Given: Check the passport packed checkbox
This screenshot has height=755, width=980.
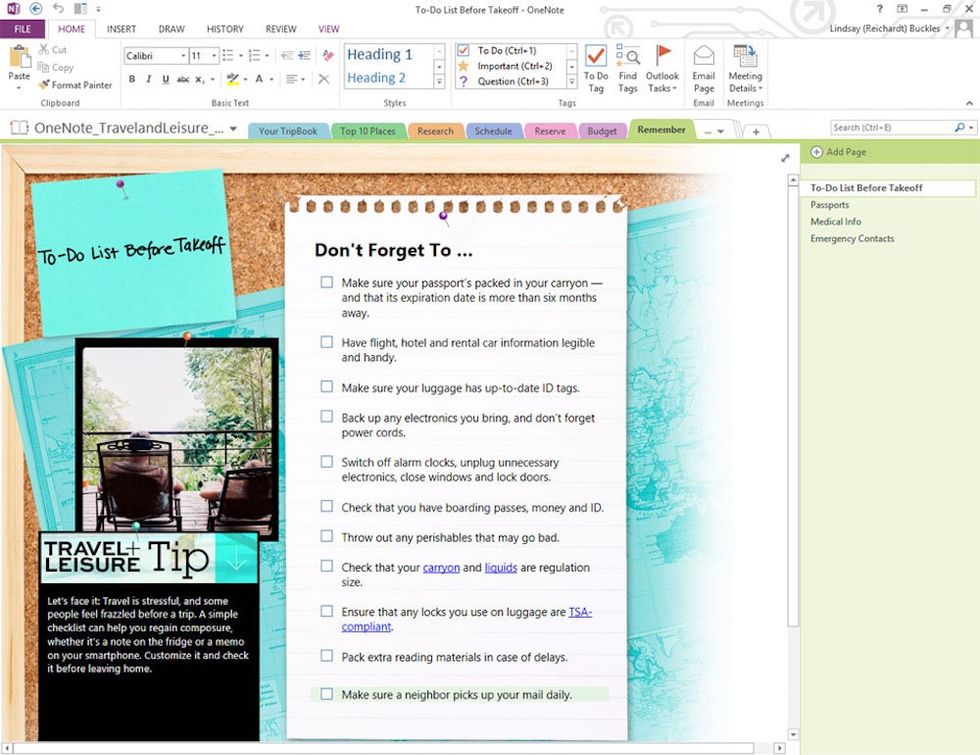Looking at the screenshot, I should (327, 283).
